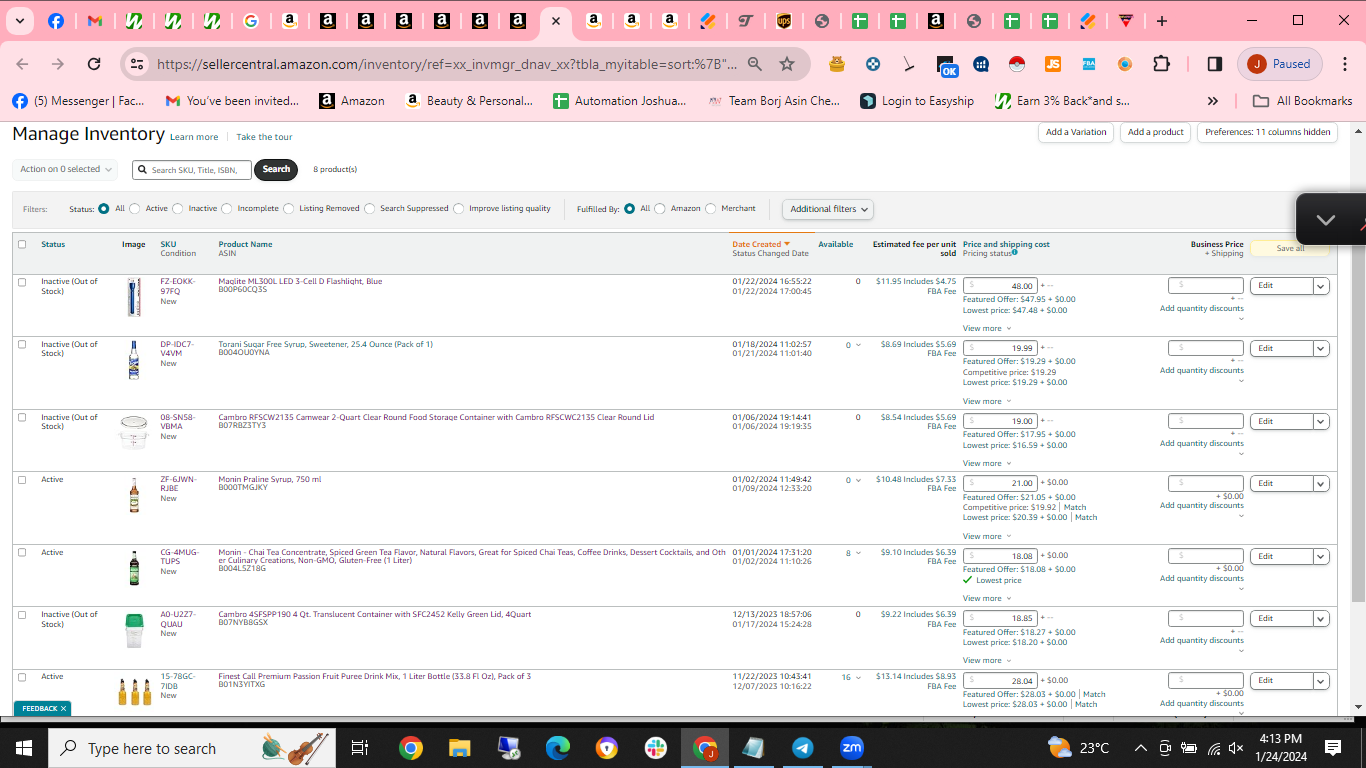The width and height of the screenshot is (1366, 768).
Task: Open the Windows Start menu
Action: (24, 748)
